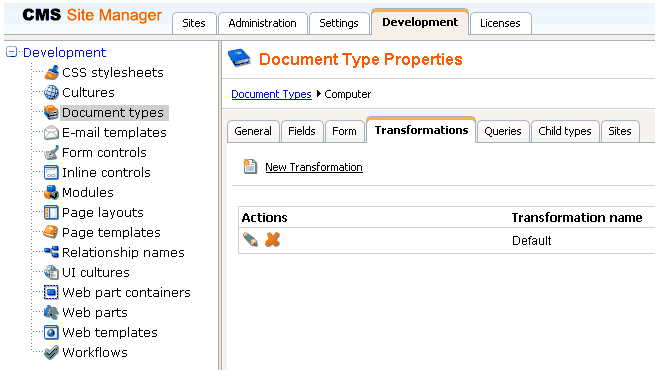Screen dimensions: 657x372
Task: Click the Page layouts icon
Action: (x=51, y=212)
